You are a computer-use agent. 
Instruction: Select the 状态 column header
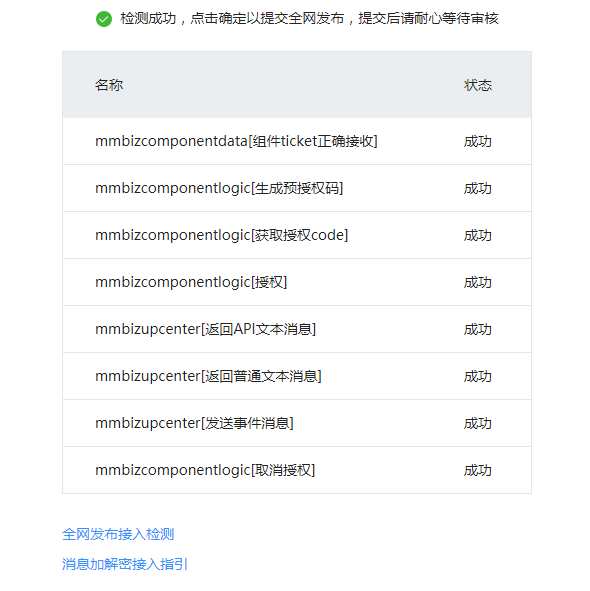pyautogui.click(x=478, y=85)
